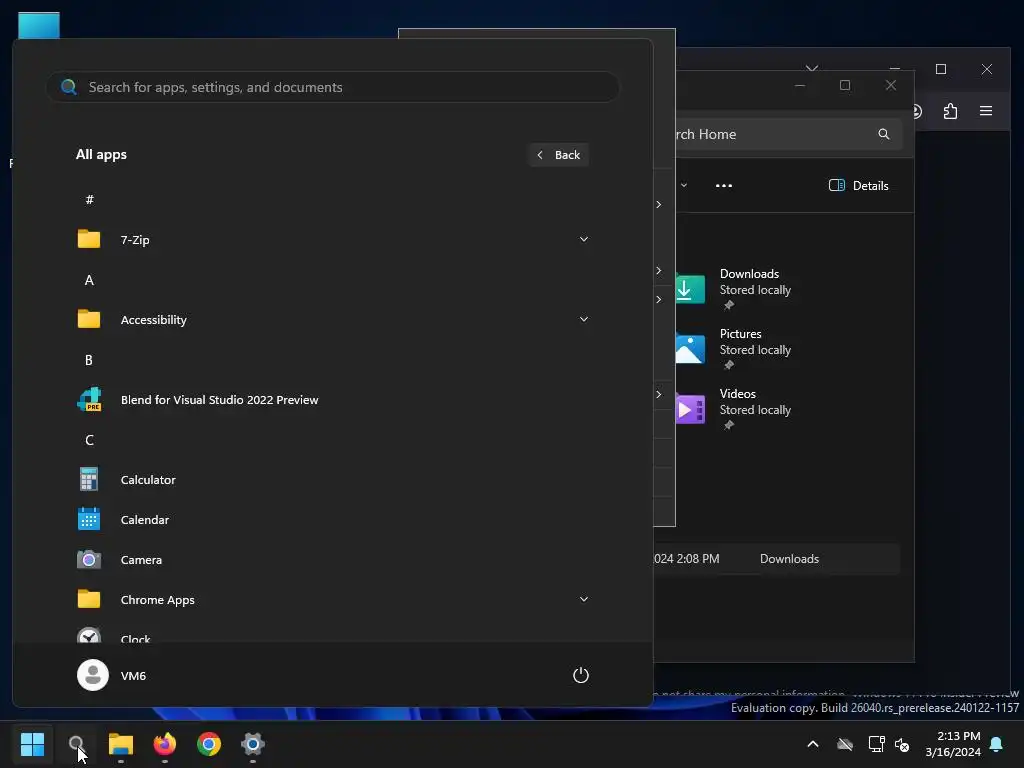Open the Chrome Apps folder icon
The height and width of the screenshot is (768, 1024).
89,599
